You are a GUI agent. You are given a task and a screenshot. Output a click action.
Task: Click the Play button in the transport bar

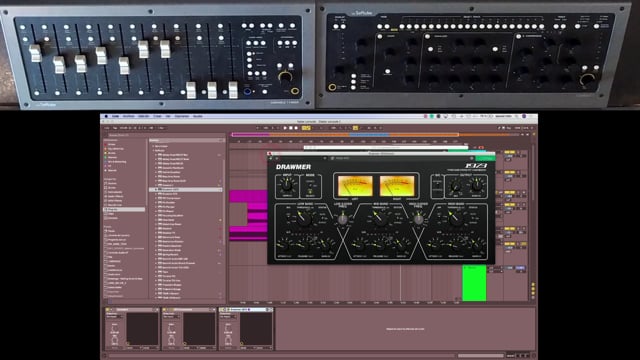(285, 128)
